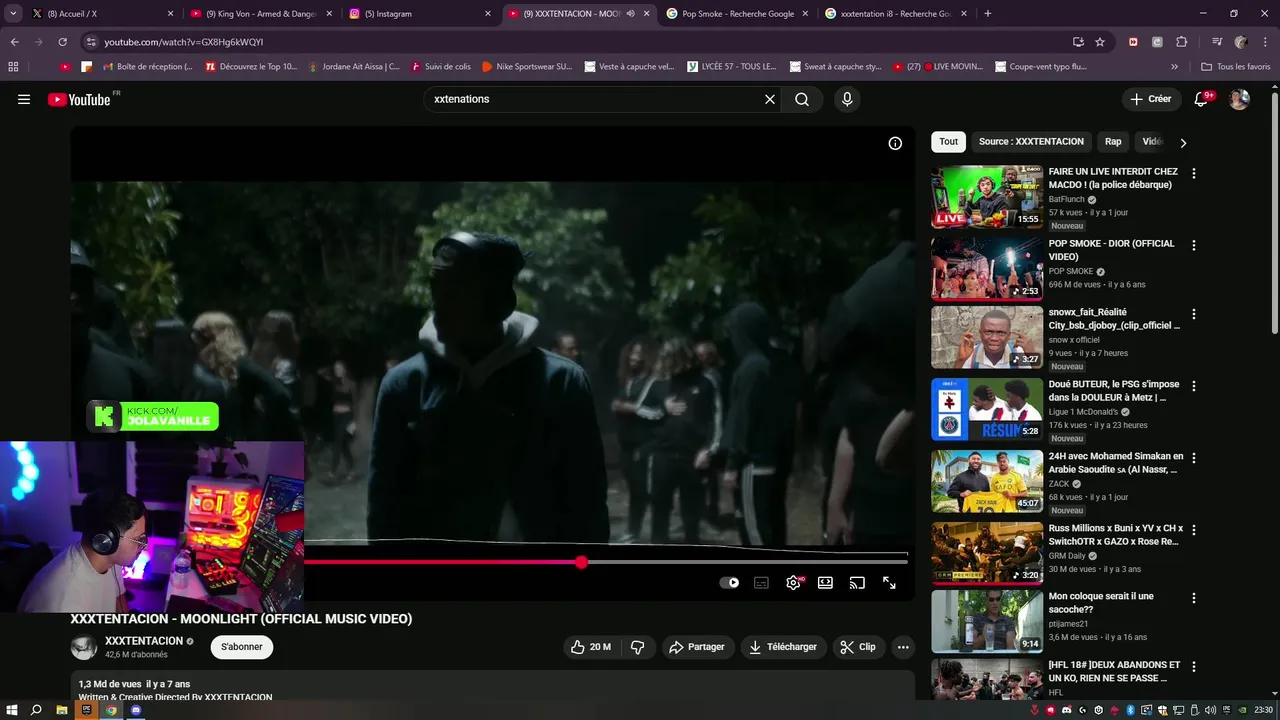Image resolution: width=1280 pixels, height=720 pixels.
Task: Select the 'Tout' filter chip
Action: pos(948,142)
